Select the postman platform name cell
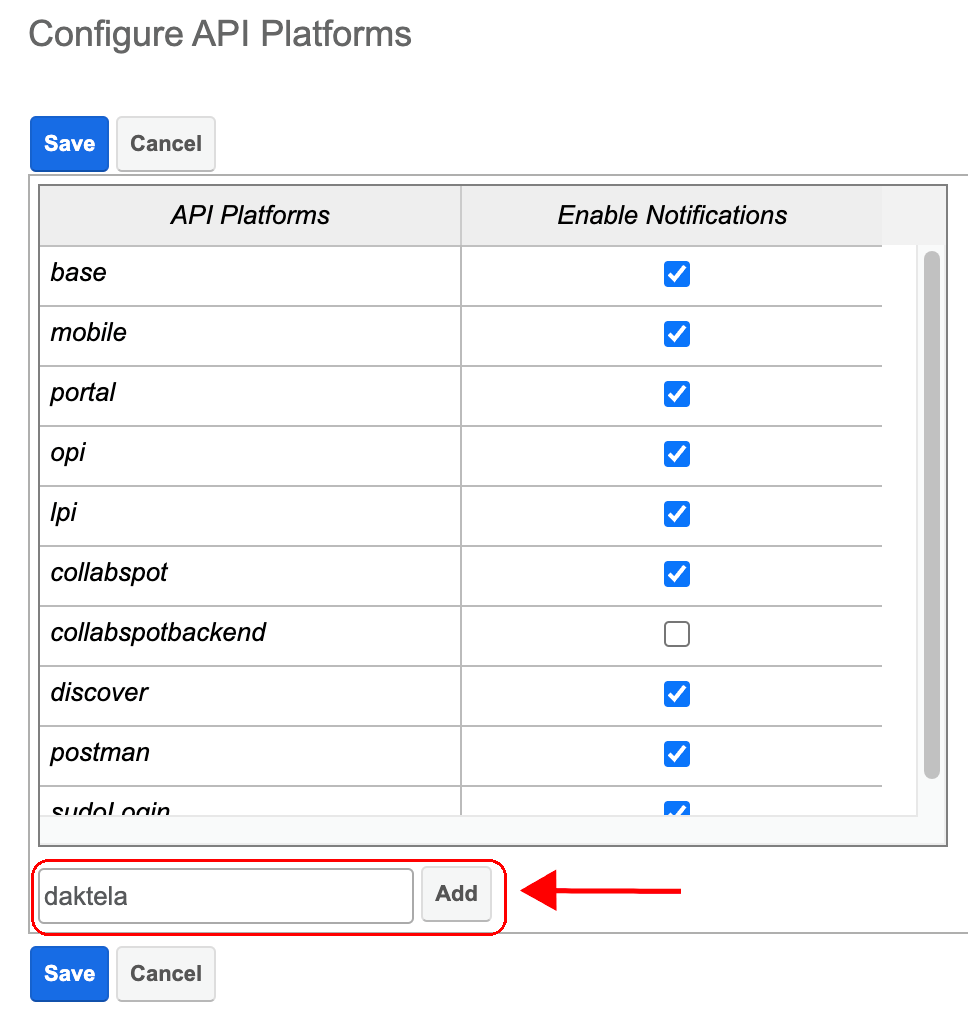This screenshot has height=1034, width=968. (100, 753)
